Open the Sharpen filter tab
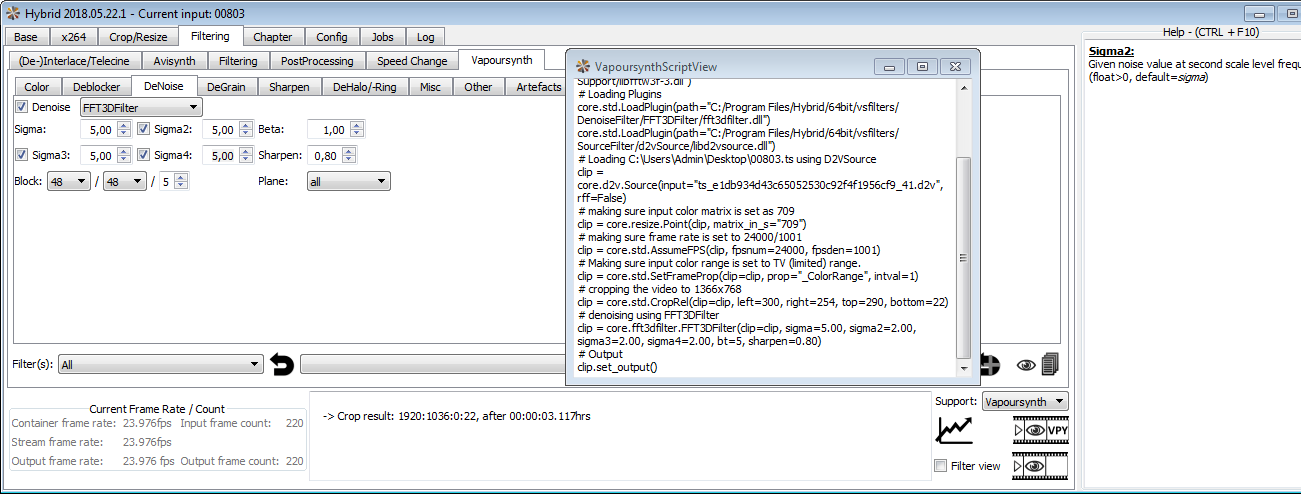This screenshot has height=494, width=1301. pos(289,87)
